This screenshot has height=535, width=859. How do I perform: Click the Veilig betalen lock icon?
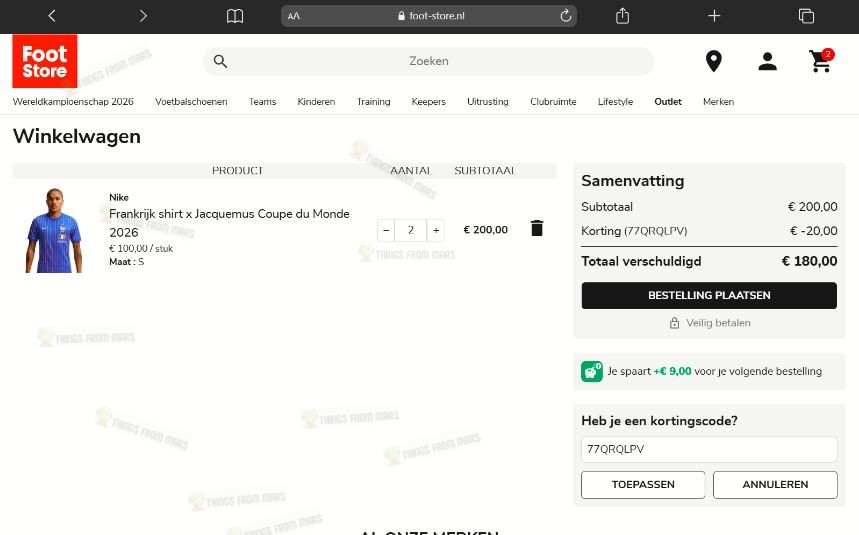point(674,323)
